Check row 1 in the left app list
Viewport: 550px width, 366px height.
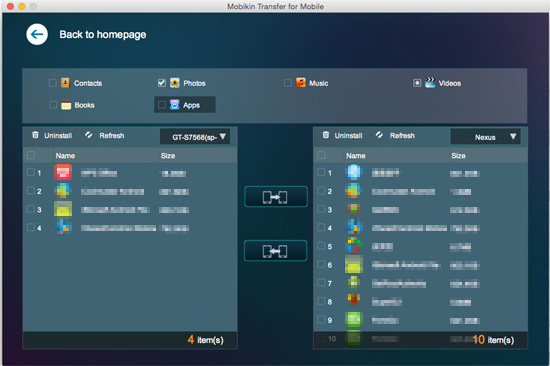(31, 172)
